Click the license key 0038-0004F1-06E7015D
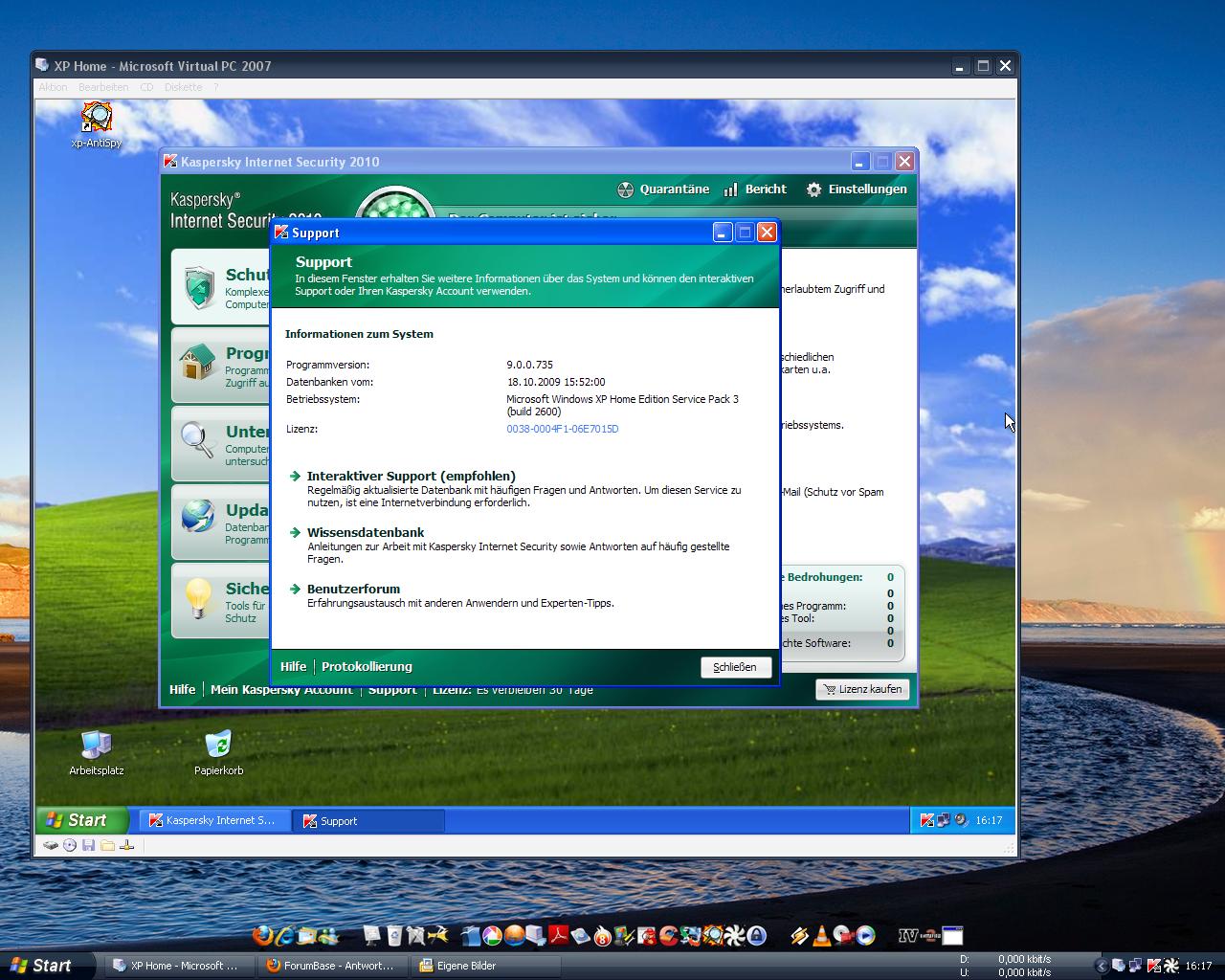The height and width of the screenshot is (980, 1225). pos(563,429)
